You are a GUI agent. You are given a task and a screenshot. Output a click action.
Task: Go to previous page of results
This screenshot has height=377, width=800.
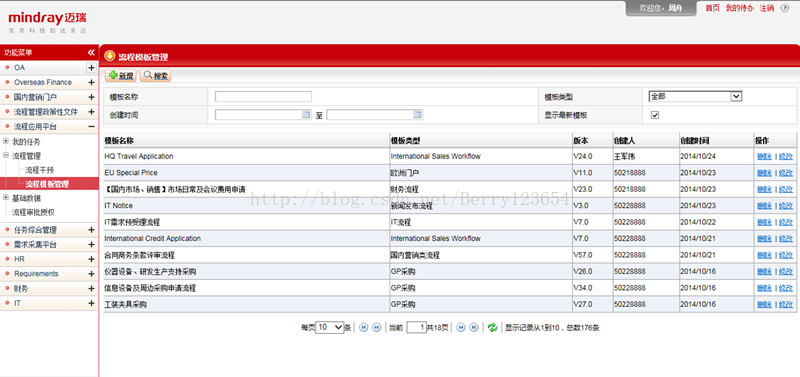[x=377, y=328]
